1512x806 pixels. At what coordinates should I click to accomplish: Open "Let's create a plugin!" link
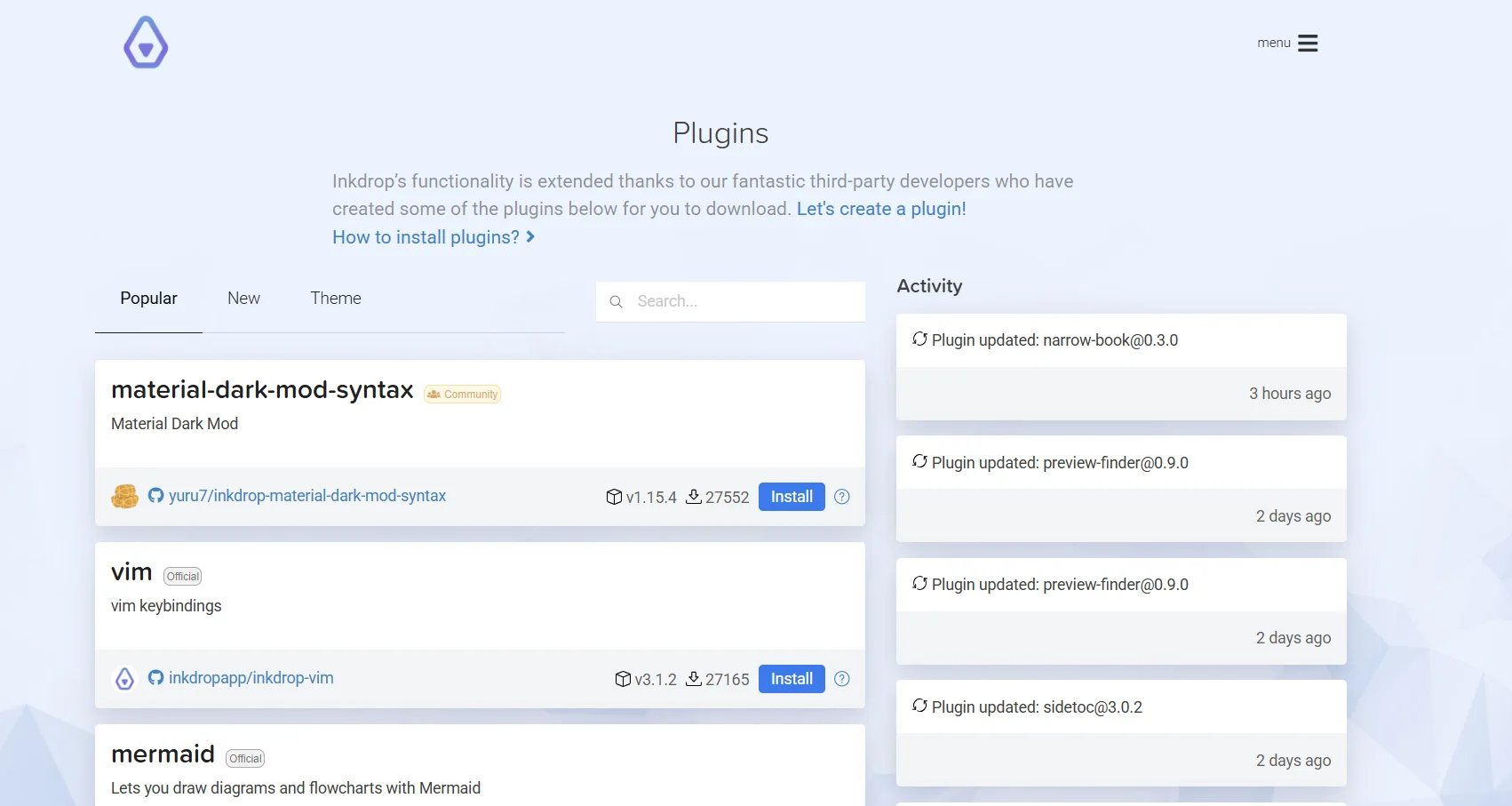880,209
